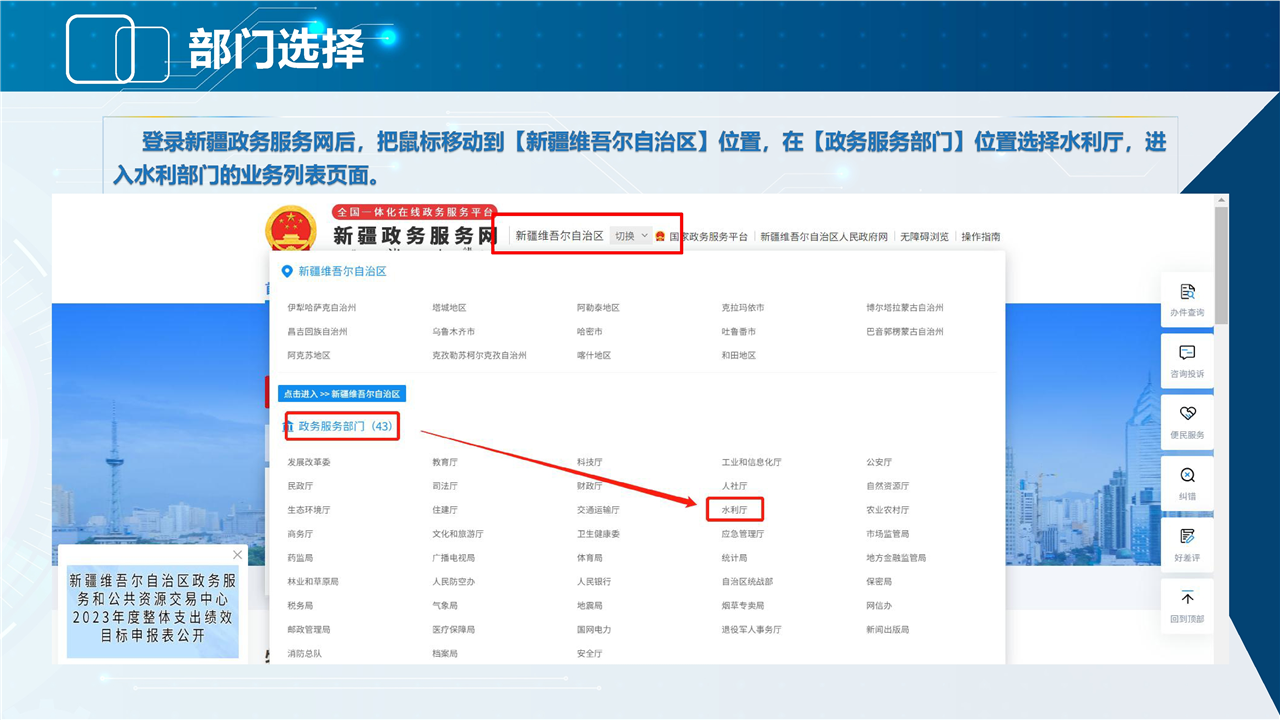Choose 乌鲁木齐市 from the region list
Viewport: 1280px width, 720px height.
[x=453, y=332]
